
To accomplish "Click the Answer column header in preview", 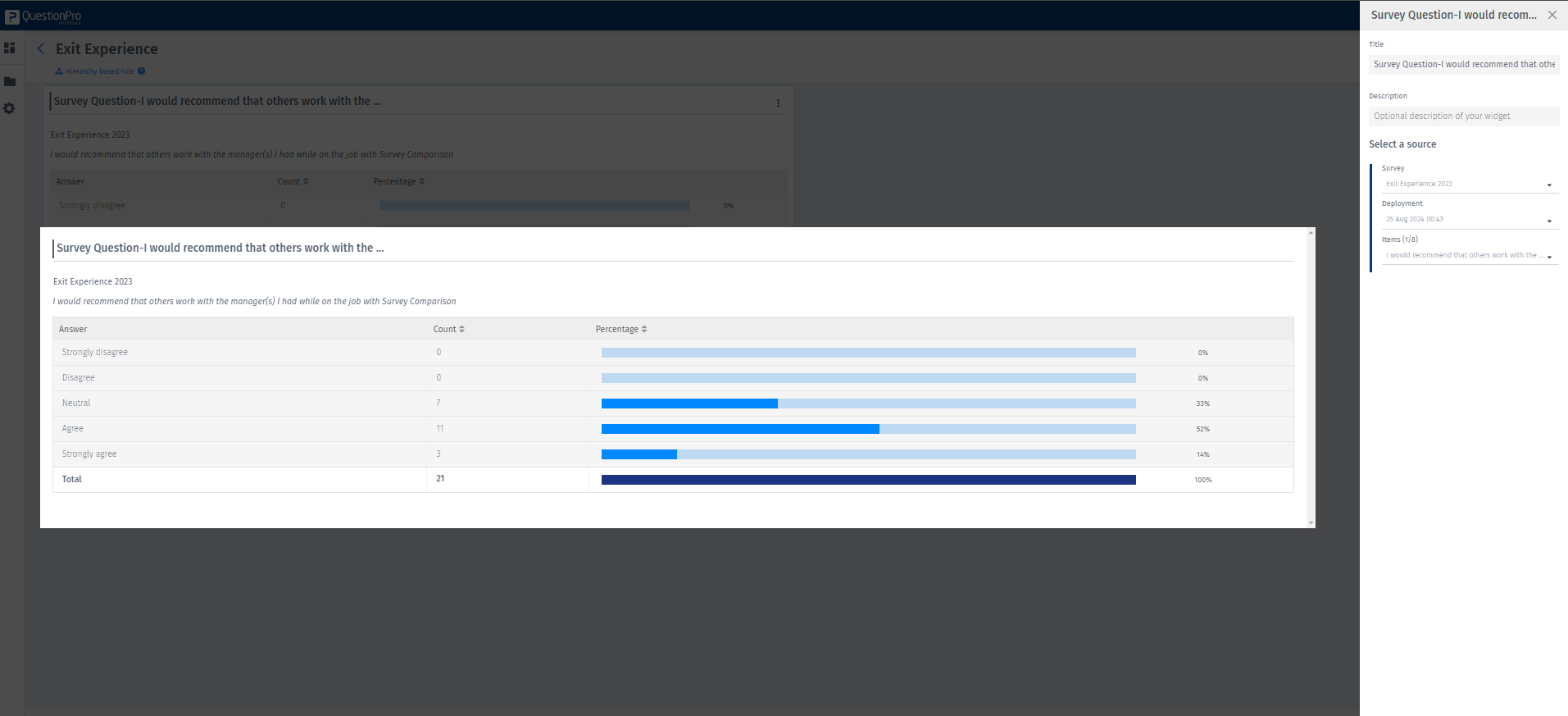I will pyautogui.click(x=73, y=329).
